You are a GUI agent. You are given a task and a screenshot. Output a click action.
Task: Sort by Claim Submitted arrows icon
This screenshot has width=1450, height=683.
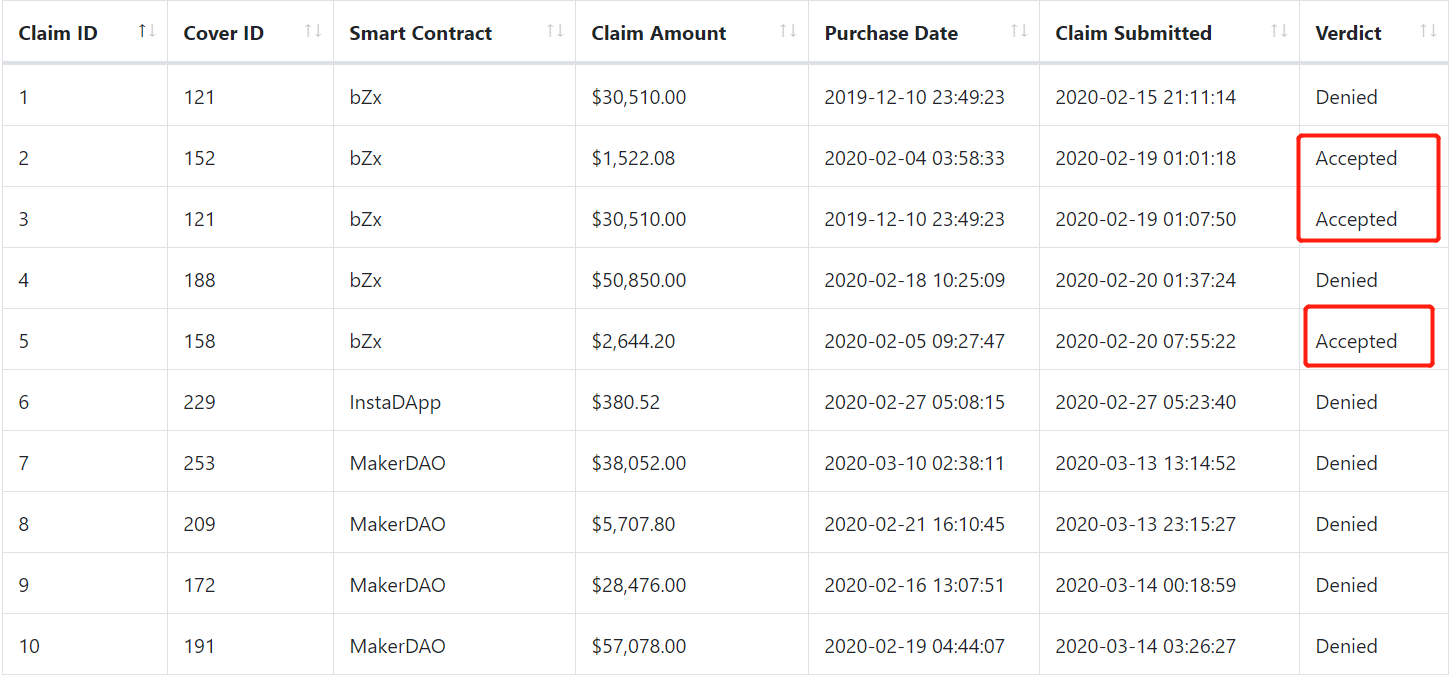(1279, 31)
